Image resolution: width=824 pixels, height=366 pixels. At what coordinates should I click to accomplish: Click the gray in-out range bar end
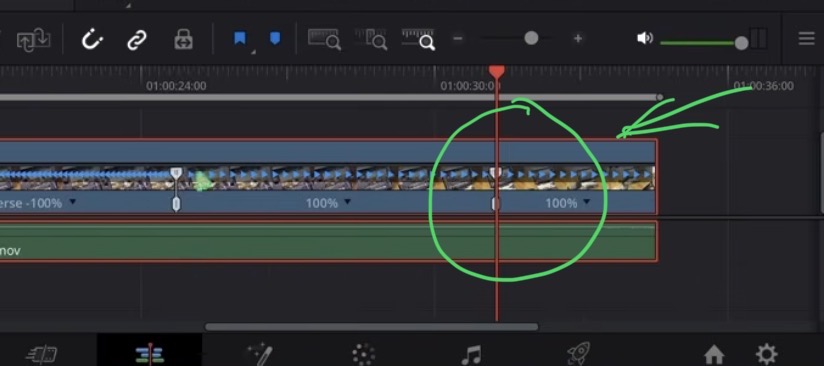coord(660,97)
